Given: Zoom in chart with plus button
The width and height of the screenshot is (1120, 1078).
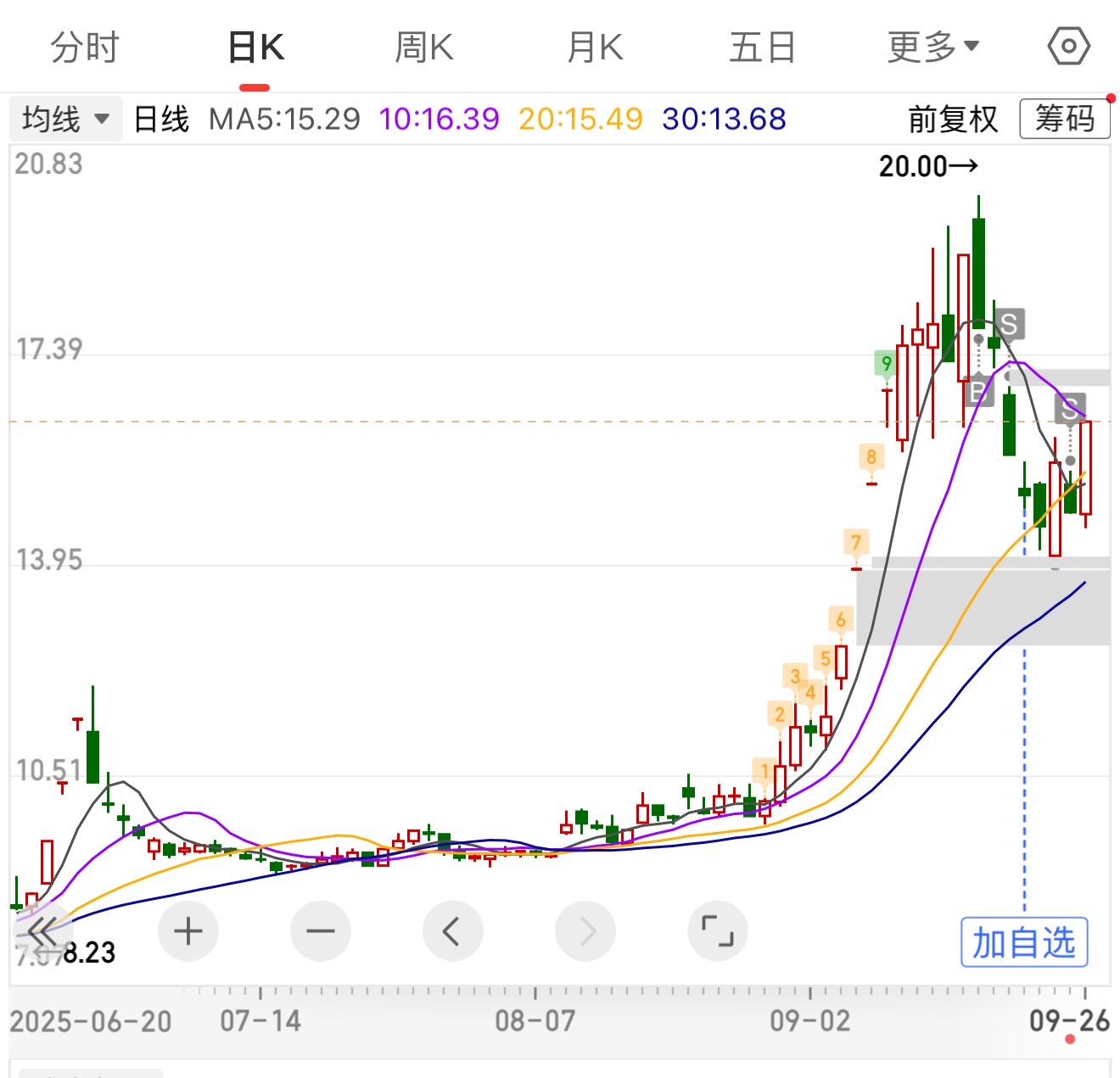Looking at the screenshot, I should pyautogui.click(x=188, y=931).
